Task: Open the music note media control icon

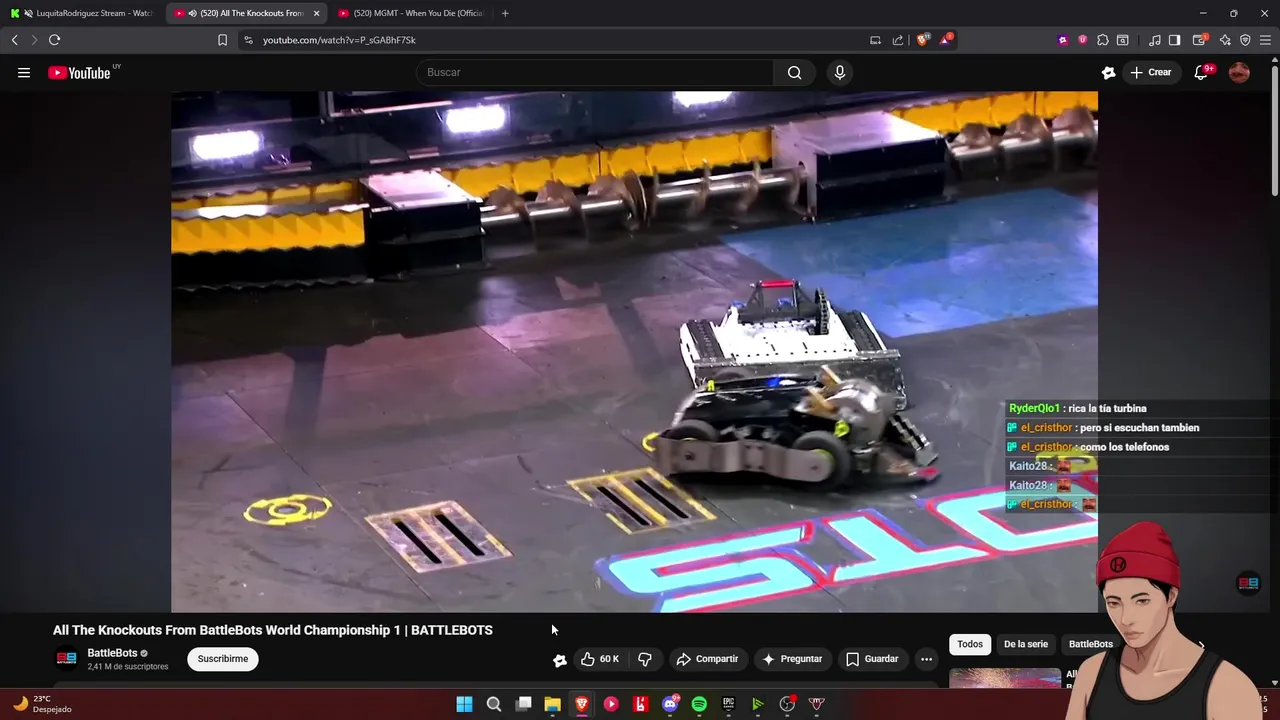Action: tap(1155, 40)
